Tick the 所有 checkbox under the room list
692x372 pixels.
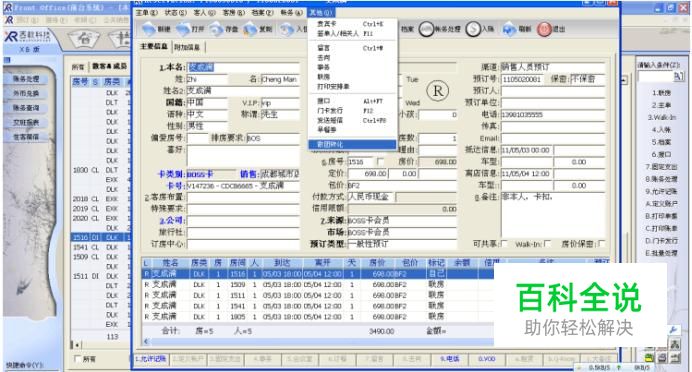coord(78,359)
